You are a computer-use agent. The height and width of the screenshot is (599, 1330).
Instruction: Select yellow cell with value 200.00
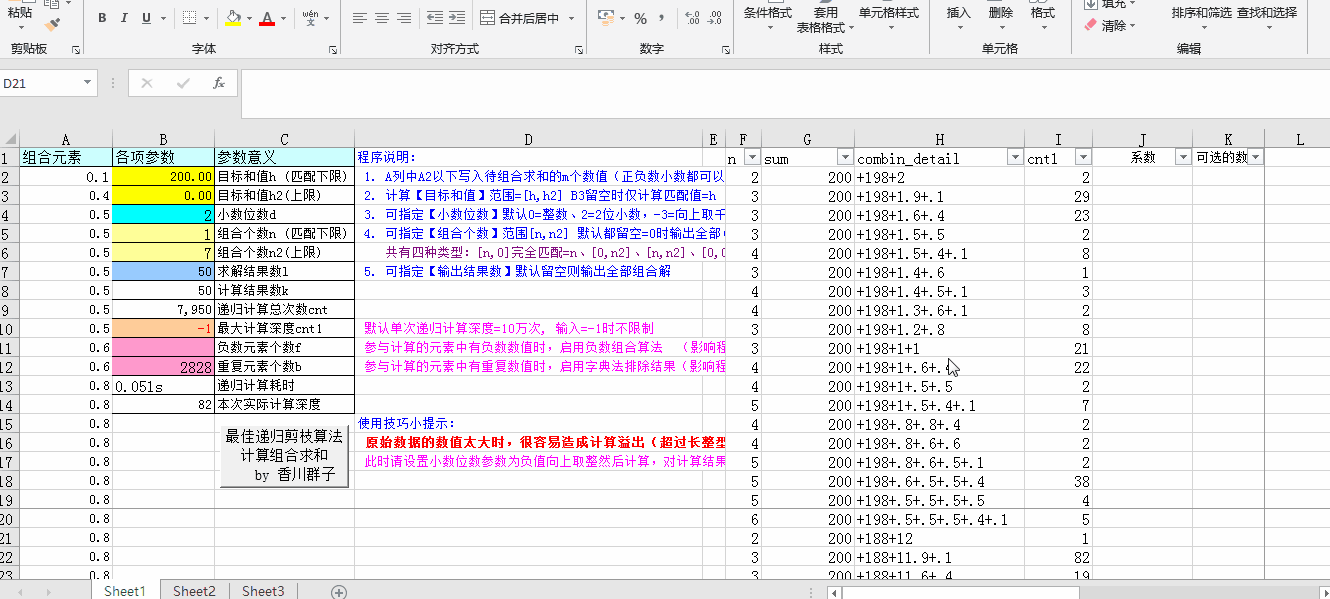click(x=163, y=176)
